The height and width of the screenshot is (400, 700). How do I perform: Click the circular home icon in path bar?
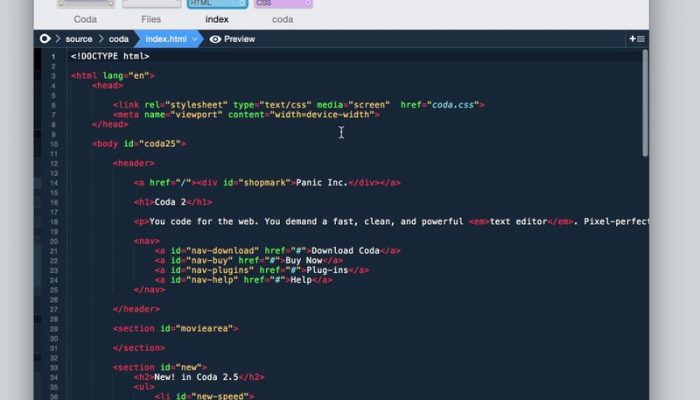tap(45, 39)
